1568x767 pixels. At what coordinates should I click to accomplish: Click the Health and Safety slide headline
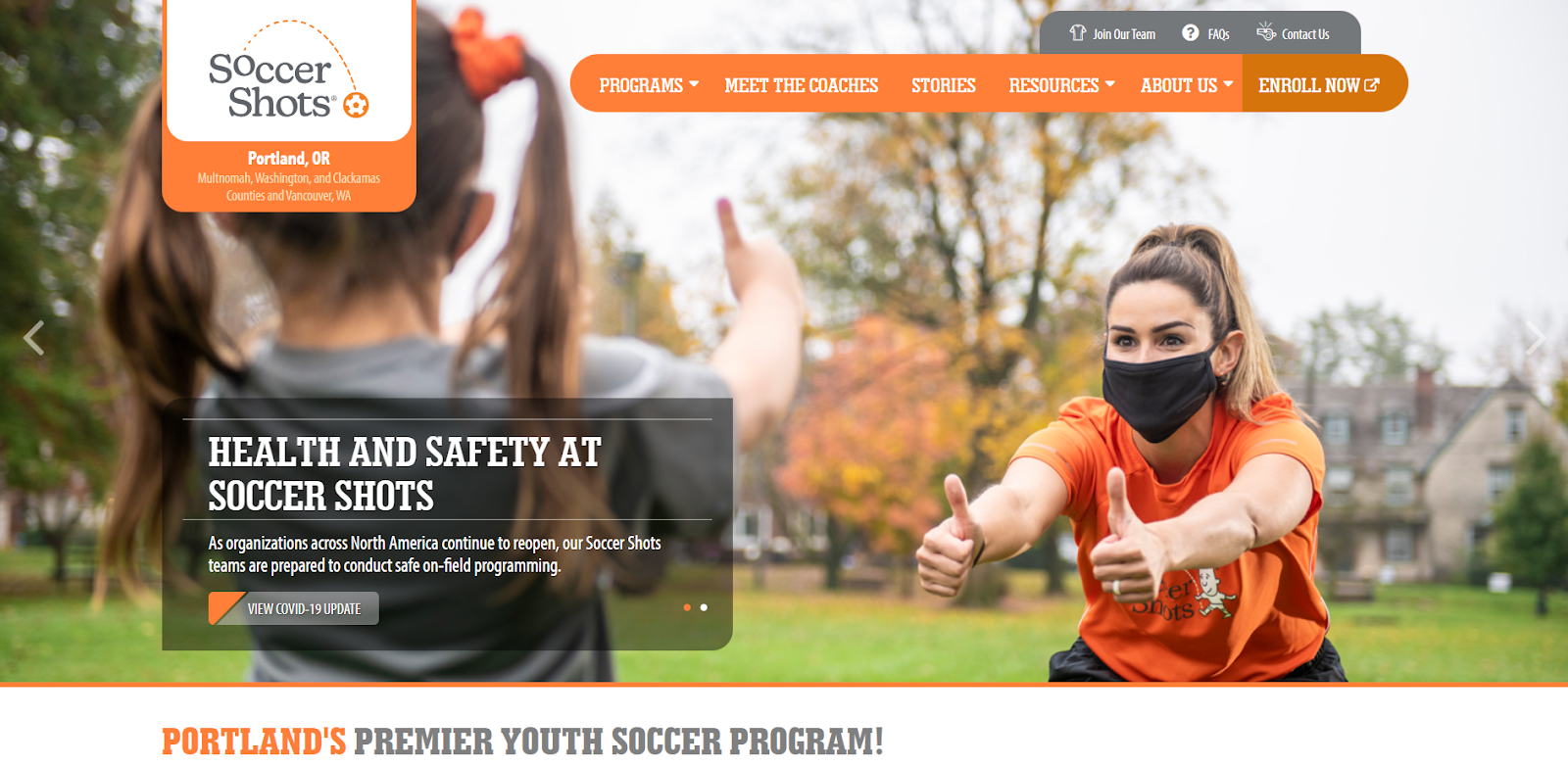[x=405, y=474]
